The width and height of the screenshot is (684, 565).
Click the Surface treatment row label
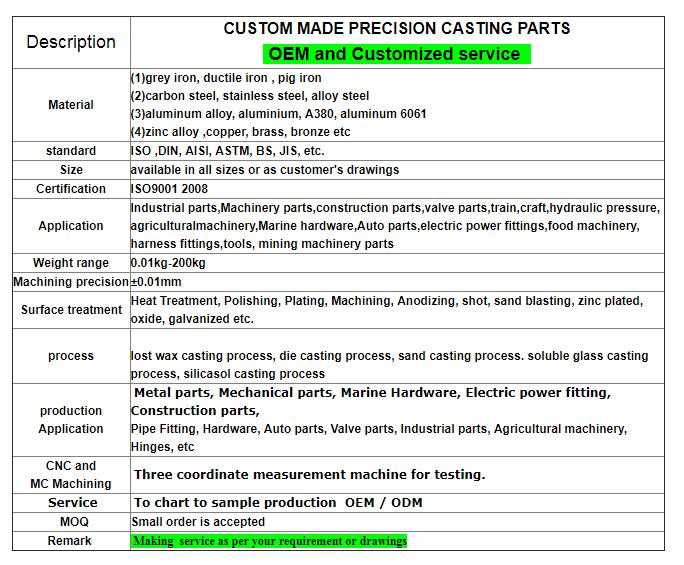[x=71, y=310]
